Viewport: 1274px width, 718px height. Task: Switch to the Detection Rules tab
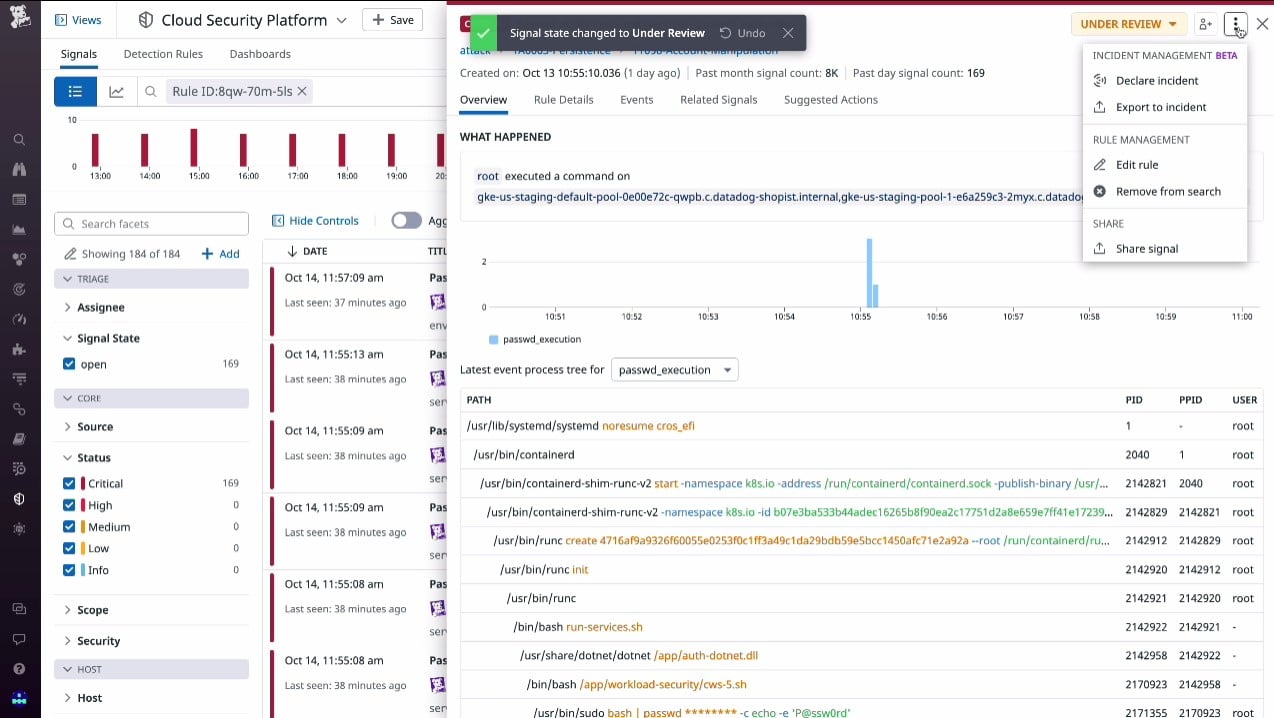163,54
